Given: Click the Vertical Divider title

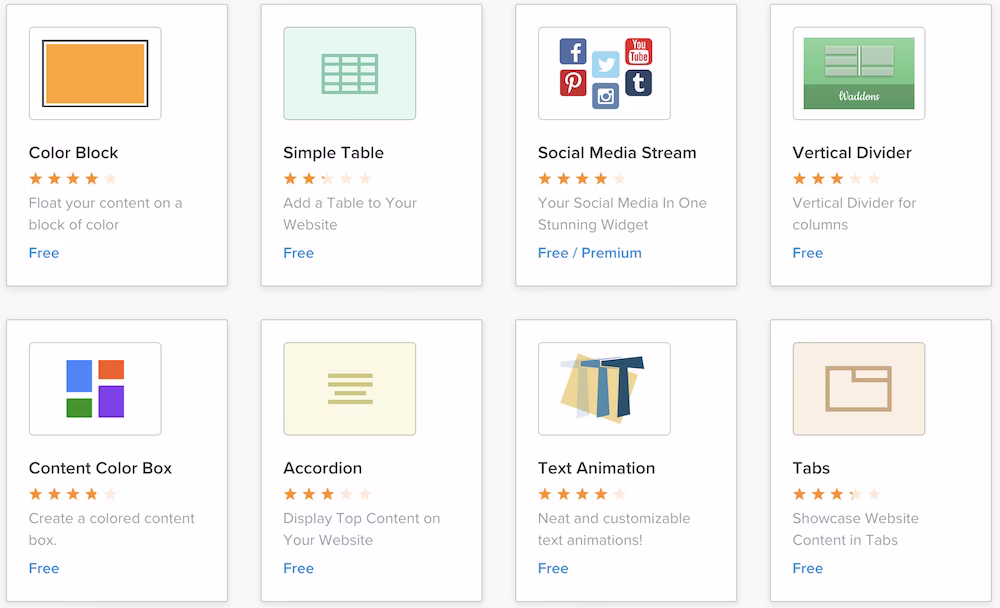Looking at the screenshot, I should [x=852, y=152].
